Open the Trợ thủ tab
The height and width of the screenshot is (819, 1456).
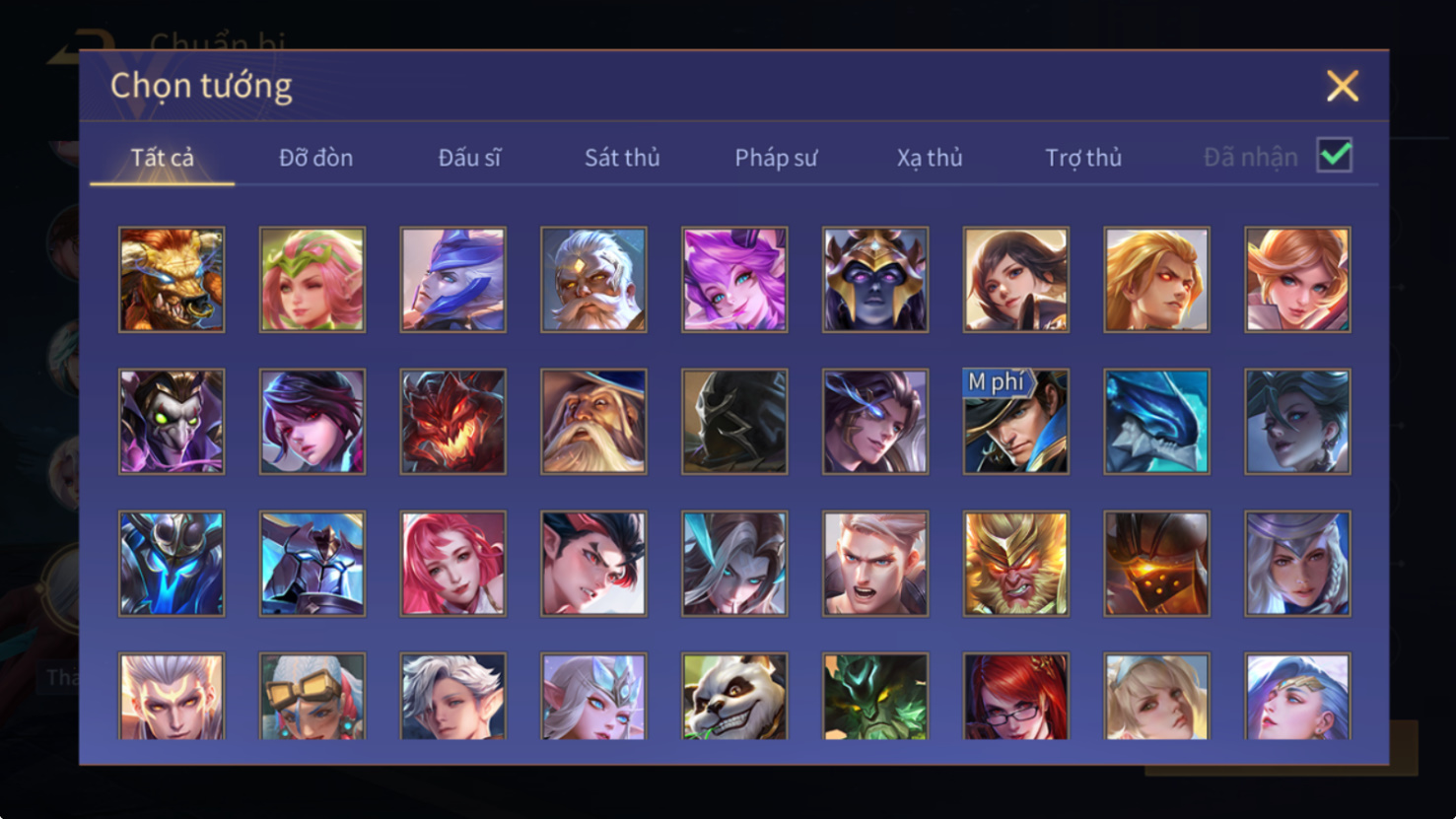(x=1083, y=158)
